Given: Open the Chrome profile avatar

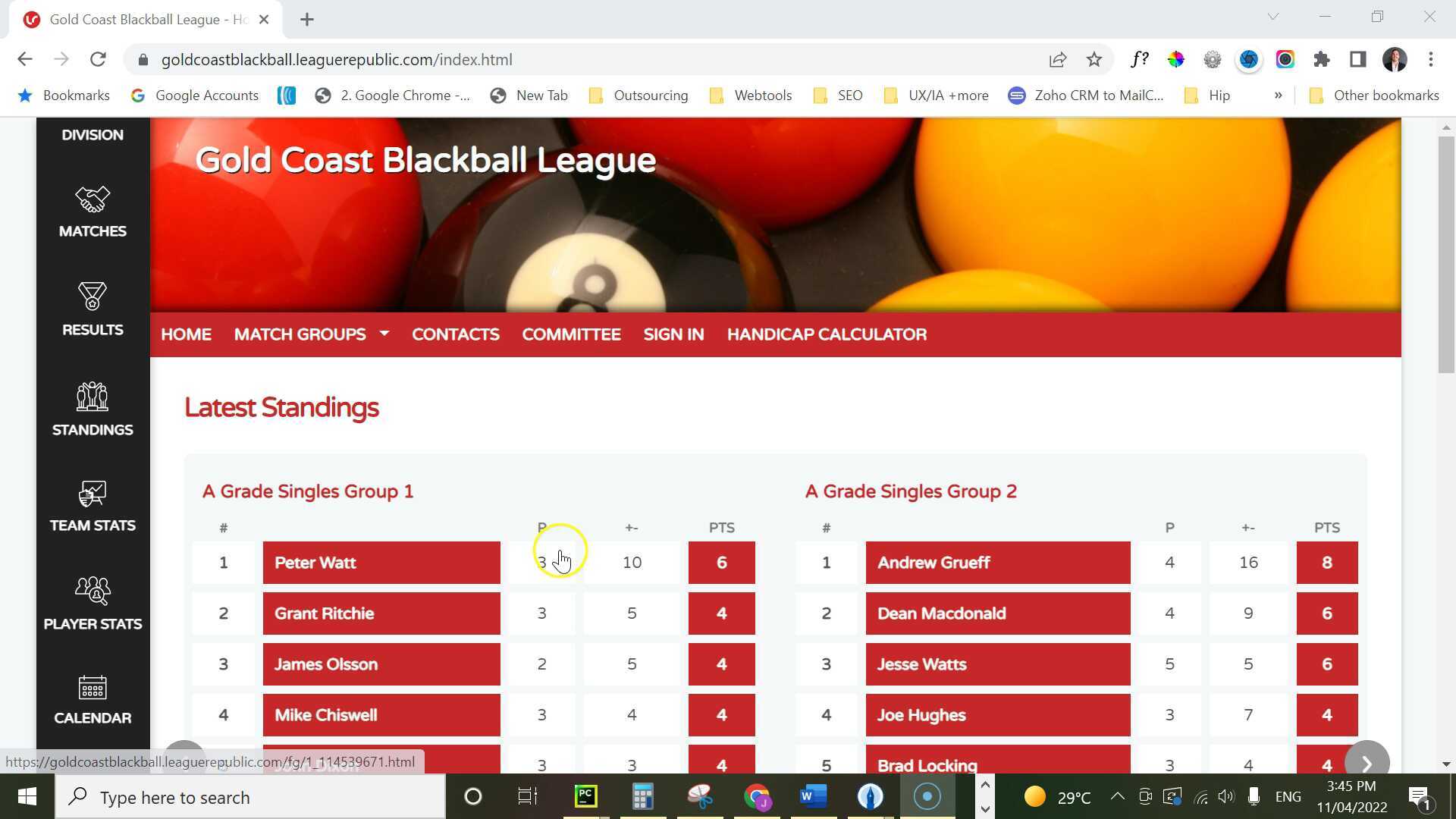Looking at the screenshot, I should (1394, 59).
